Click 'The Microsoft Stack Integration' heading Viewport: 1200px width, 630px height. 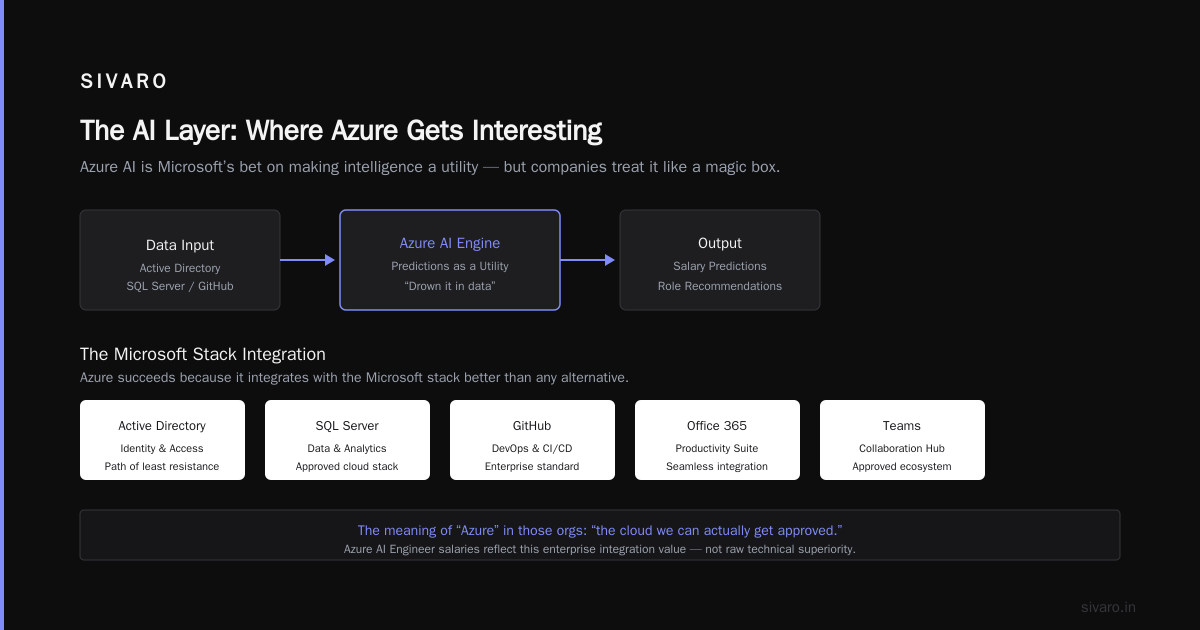tap(203, 354)
